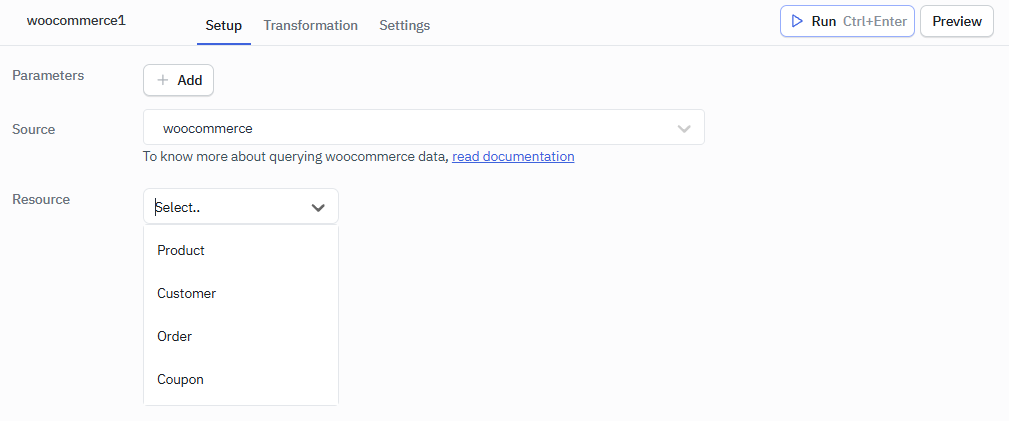This screenshot has height=421, width=1009.
Task: Collapse the Resource dropdown using its chevron
Action: coord(318,207)
